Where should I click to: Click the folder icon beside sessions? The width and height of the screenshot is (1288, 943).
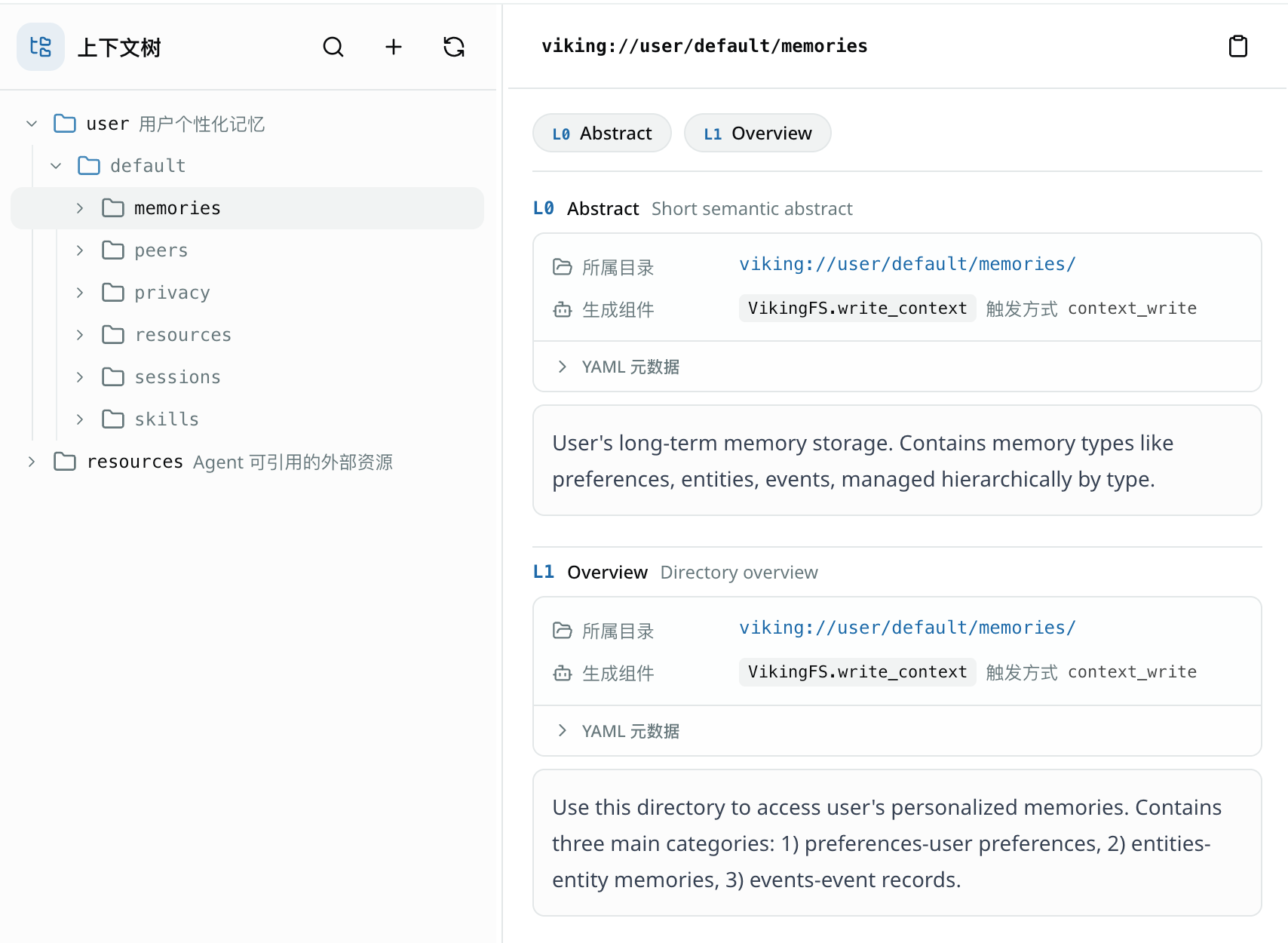point(113,377)
